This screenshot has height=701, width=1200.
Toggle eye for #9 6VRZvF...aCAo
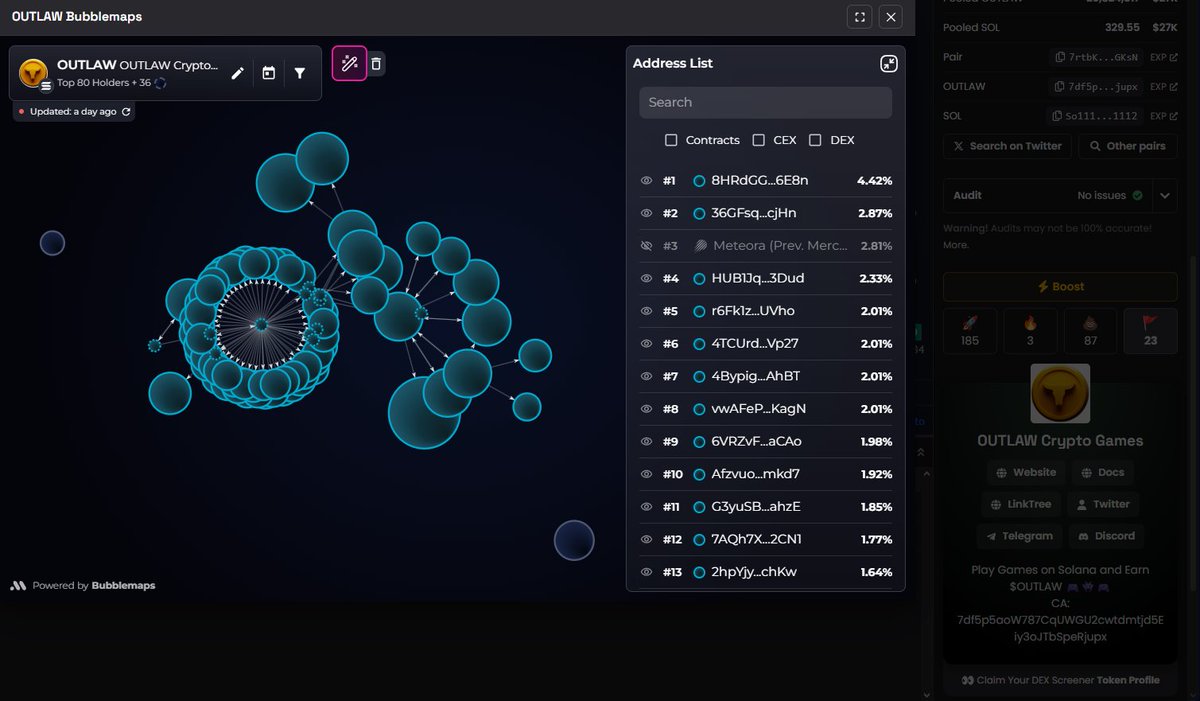646,441
